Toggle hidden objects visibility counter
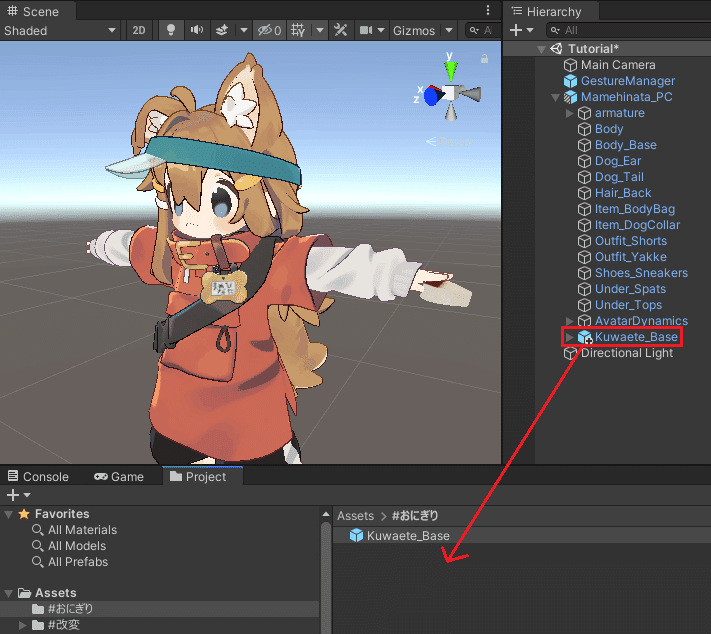 click(269, 30)
